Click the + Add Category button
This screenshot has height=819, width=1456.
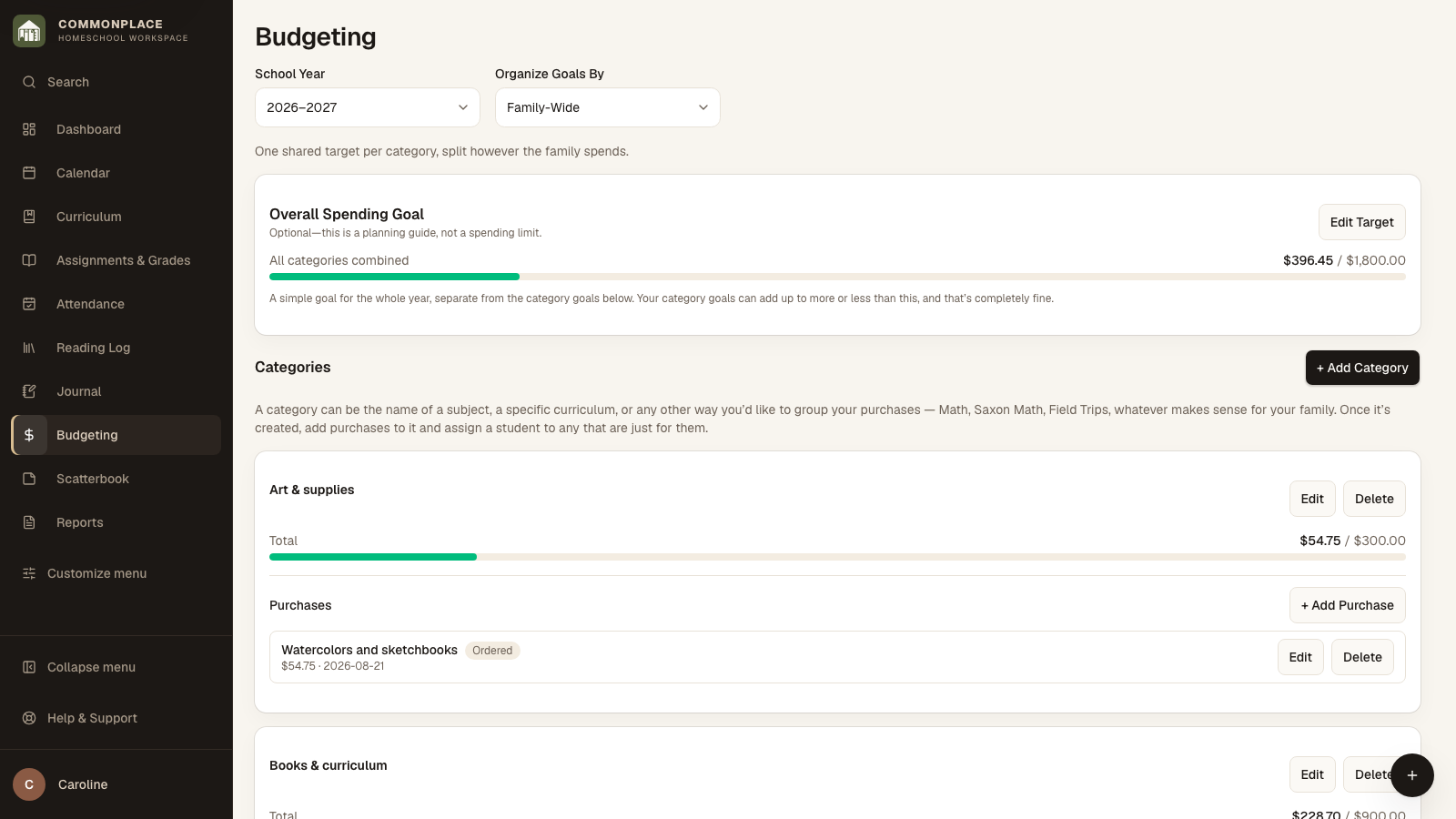coord(1362,368)
